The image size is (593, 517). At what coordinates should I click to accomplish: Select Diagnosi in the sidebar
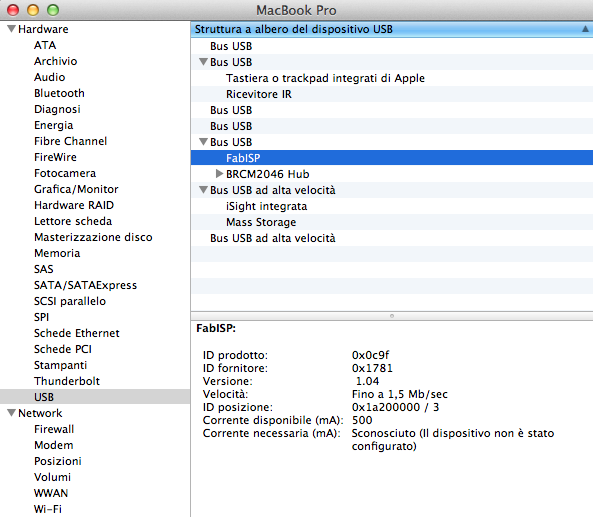tap(57, 109)
